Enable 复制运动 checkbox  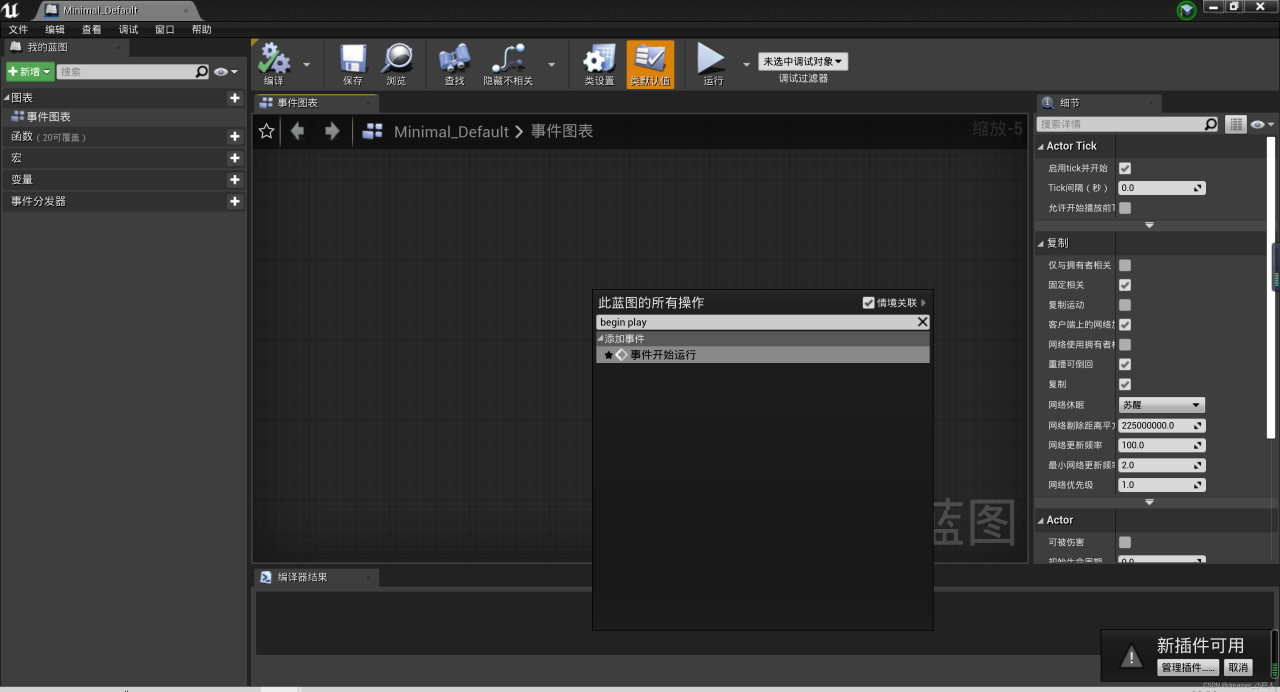(x=1125, y=305)
